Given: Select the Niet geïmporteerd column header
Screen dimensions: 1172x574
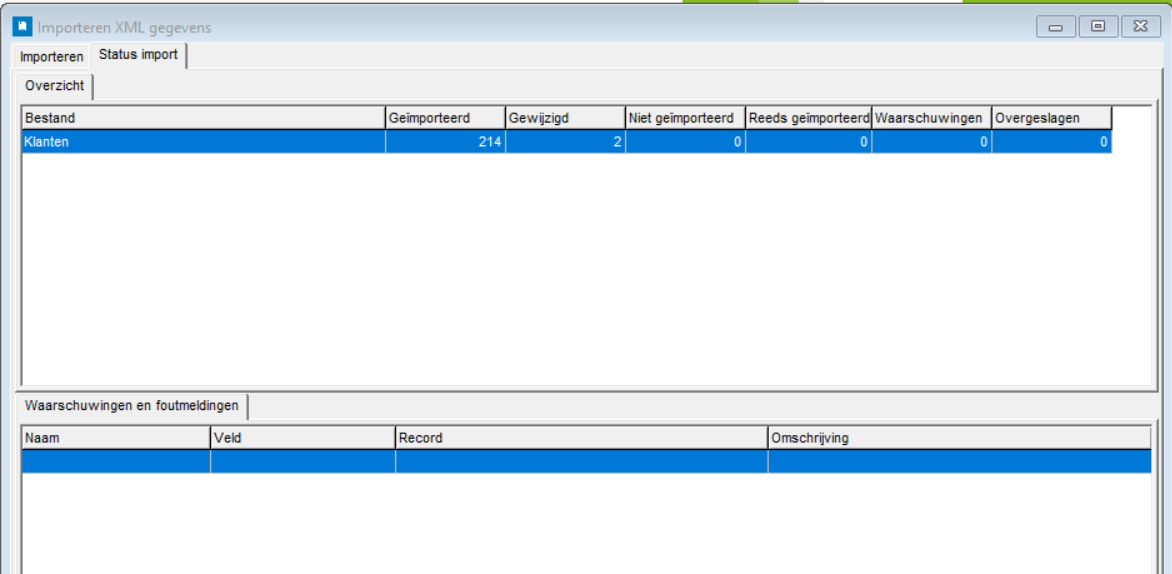Looking at the screenshot, I should (685, 118).
